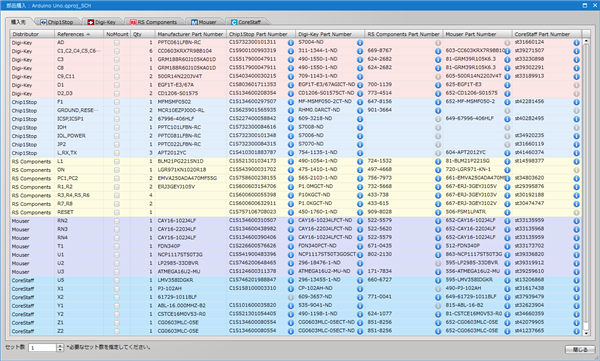The height and width of the screenshot is (361, 600).
Task: Open Digi-Key info icon for 296-18476-1-ND
Action: pos(360,263)
